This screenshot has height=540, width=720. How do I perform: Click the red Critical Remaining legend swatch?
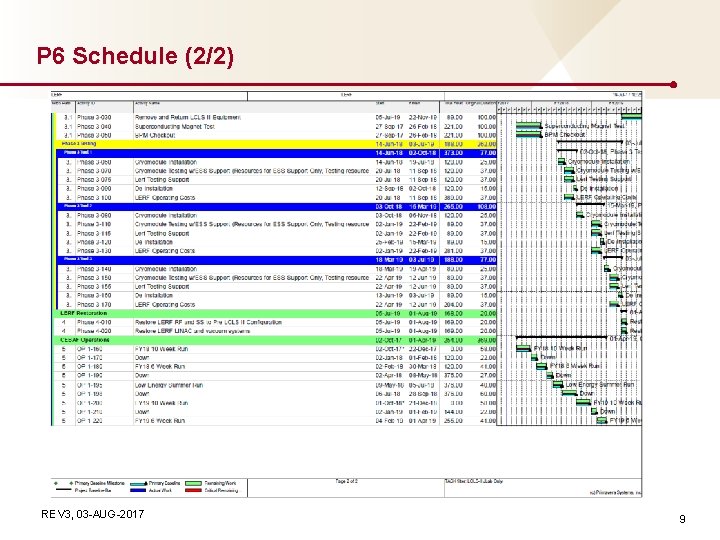point(193,490)
